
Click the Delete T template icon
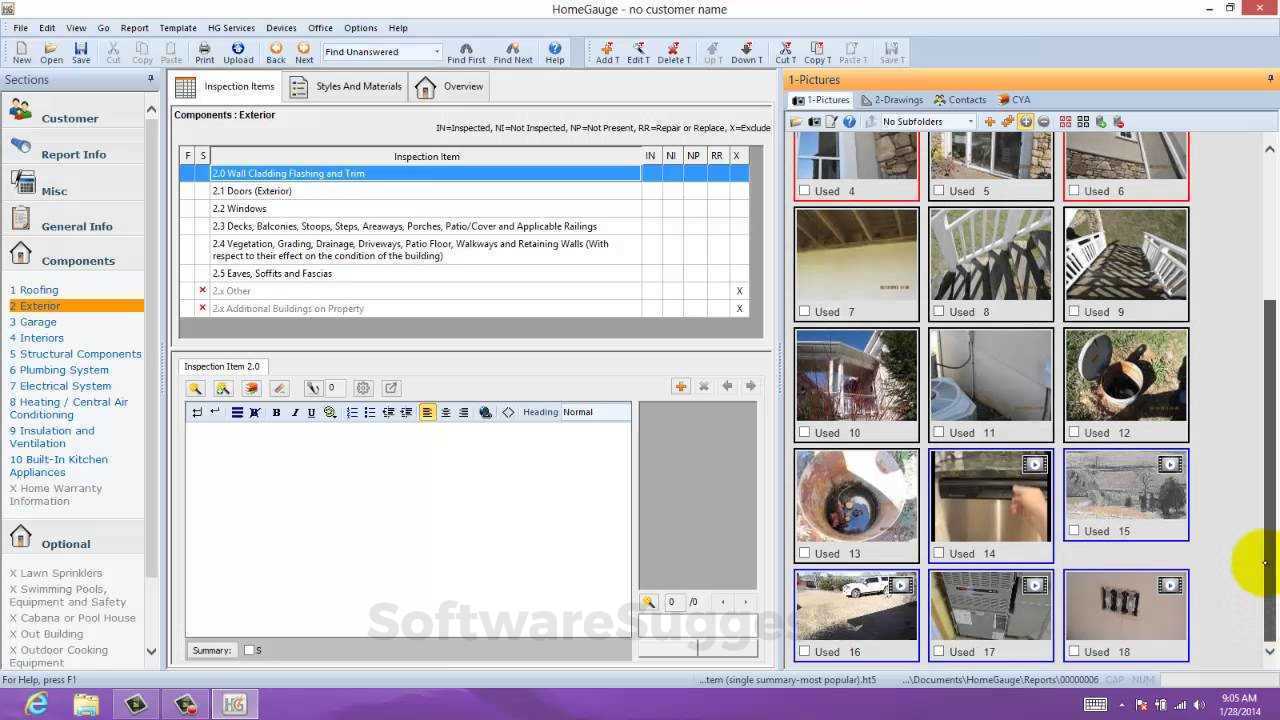673,52
